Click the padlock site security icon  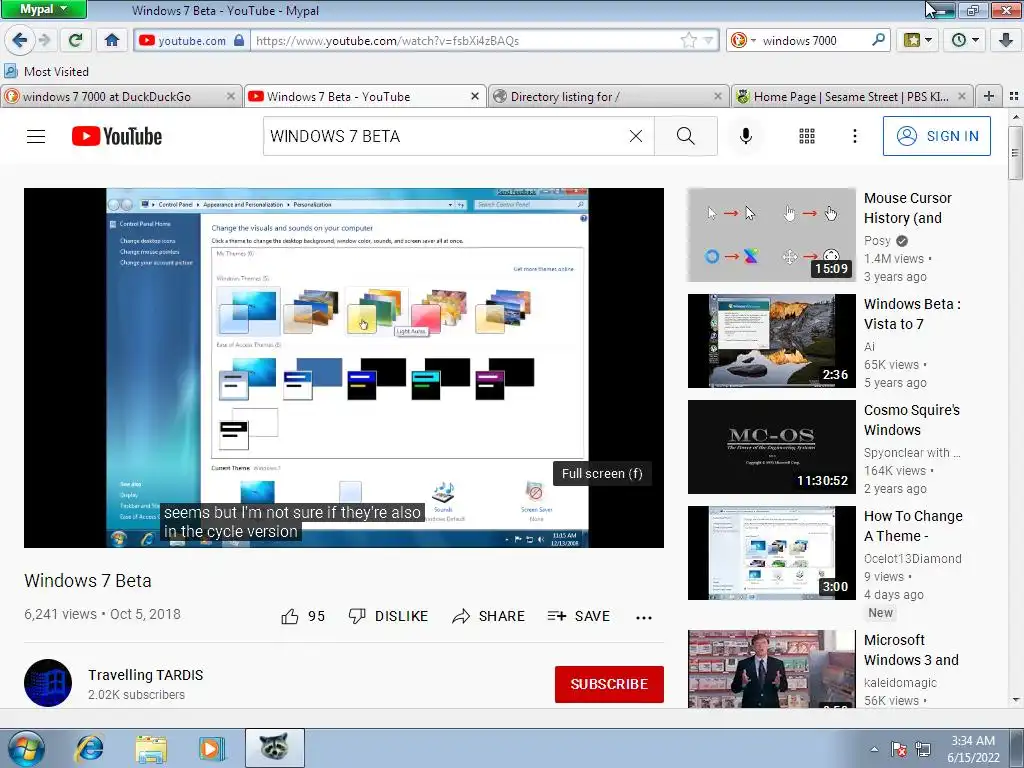[239, 40]
